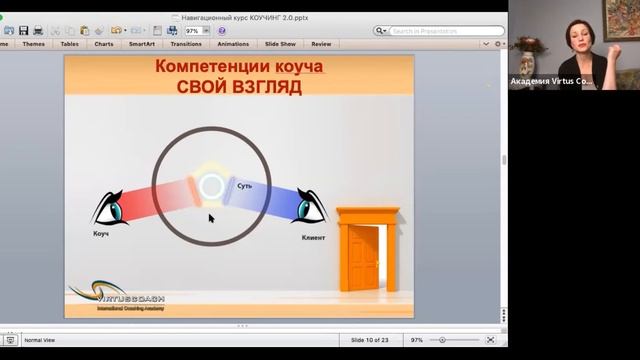Open the Tables ribbon tab

tap(69, 44)
